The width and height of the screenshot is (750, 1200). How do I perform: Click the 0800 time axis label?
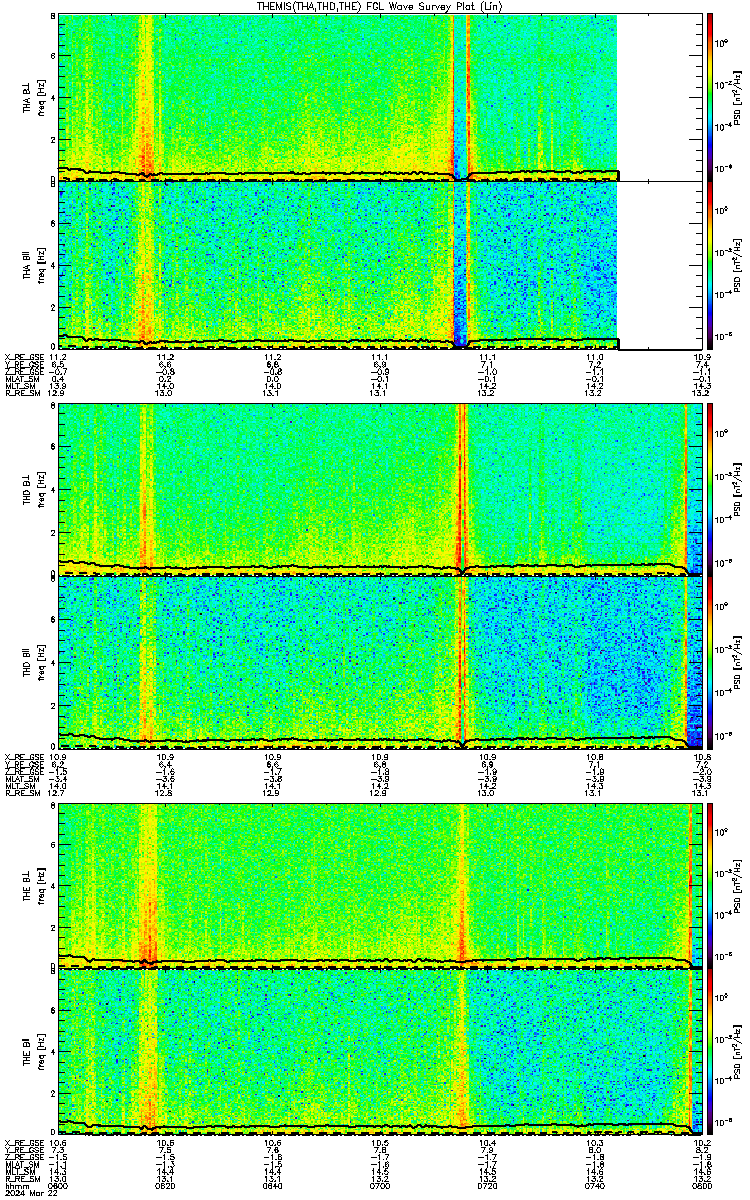(x=701, y=1185)
